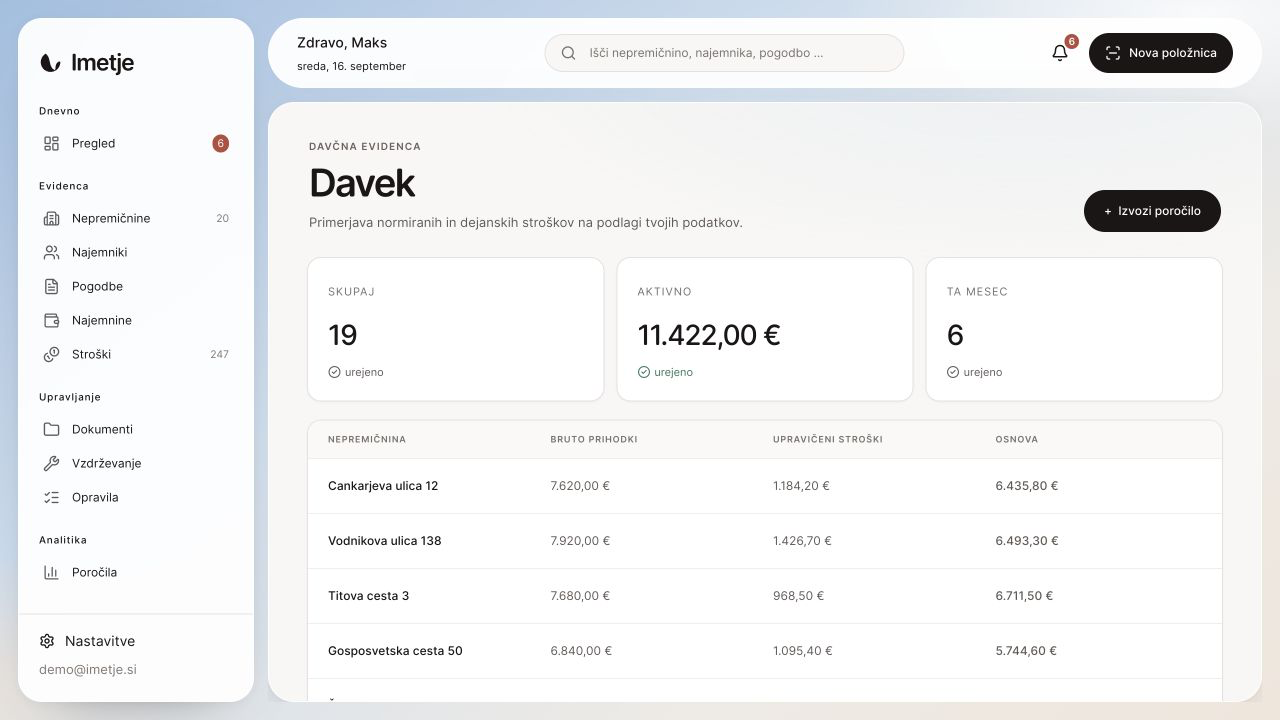Click the Nastavitve gear icon
The width and height of the screenshot is (1280, 720).
pos(47,641)
